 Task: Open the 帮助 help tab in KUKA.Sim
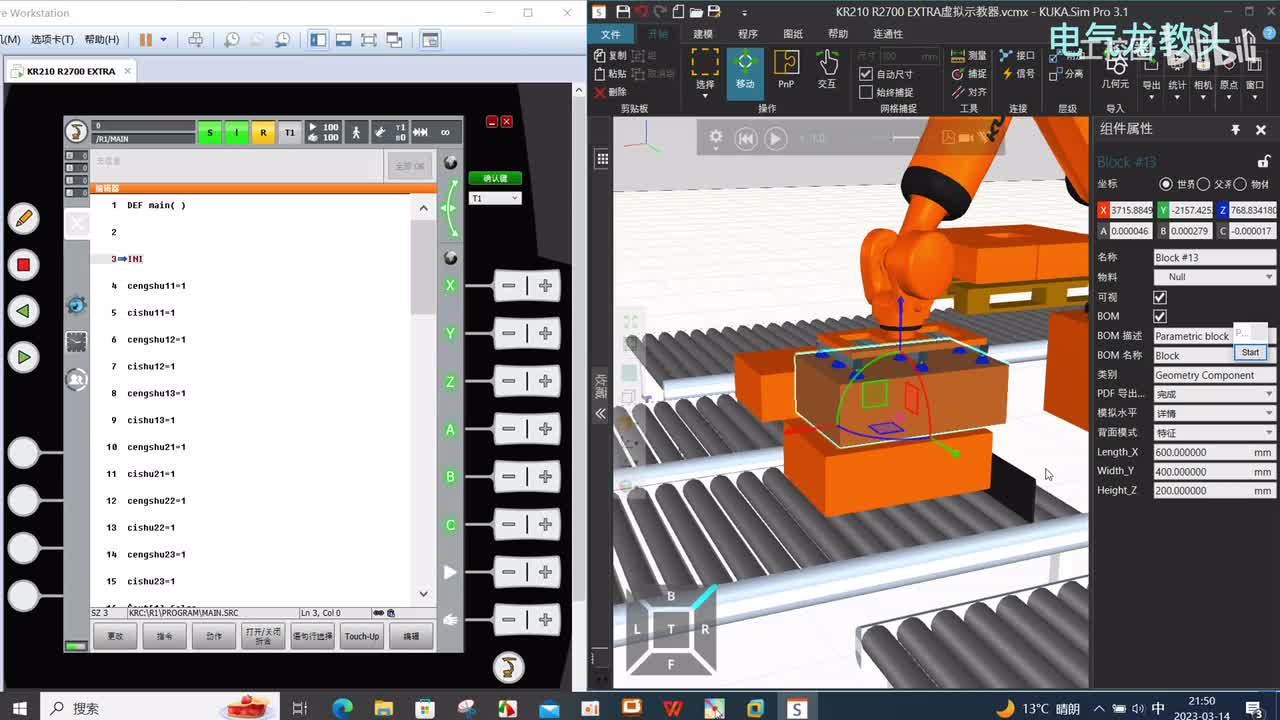(837, 34)
